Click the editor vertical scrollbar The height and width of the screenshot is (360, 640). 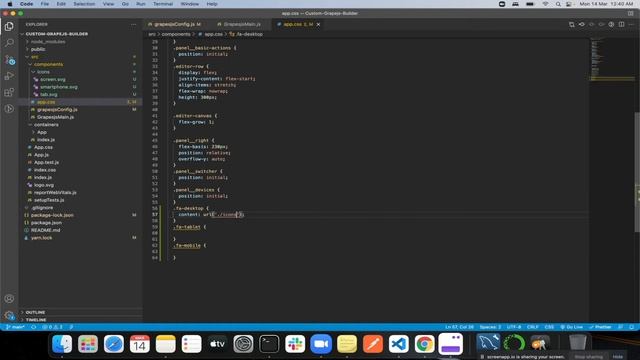pyautogui.click(x=638, y=171)
